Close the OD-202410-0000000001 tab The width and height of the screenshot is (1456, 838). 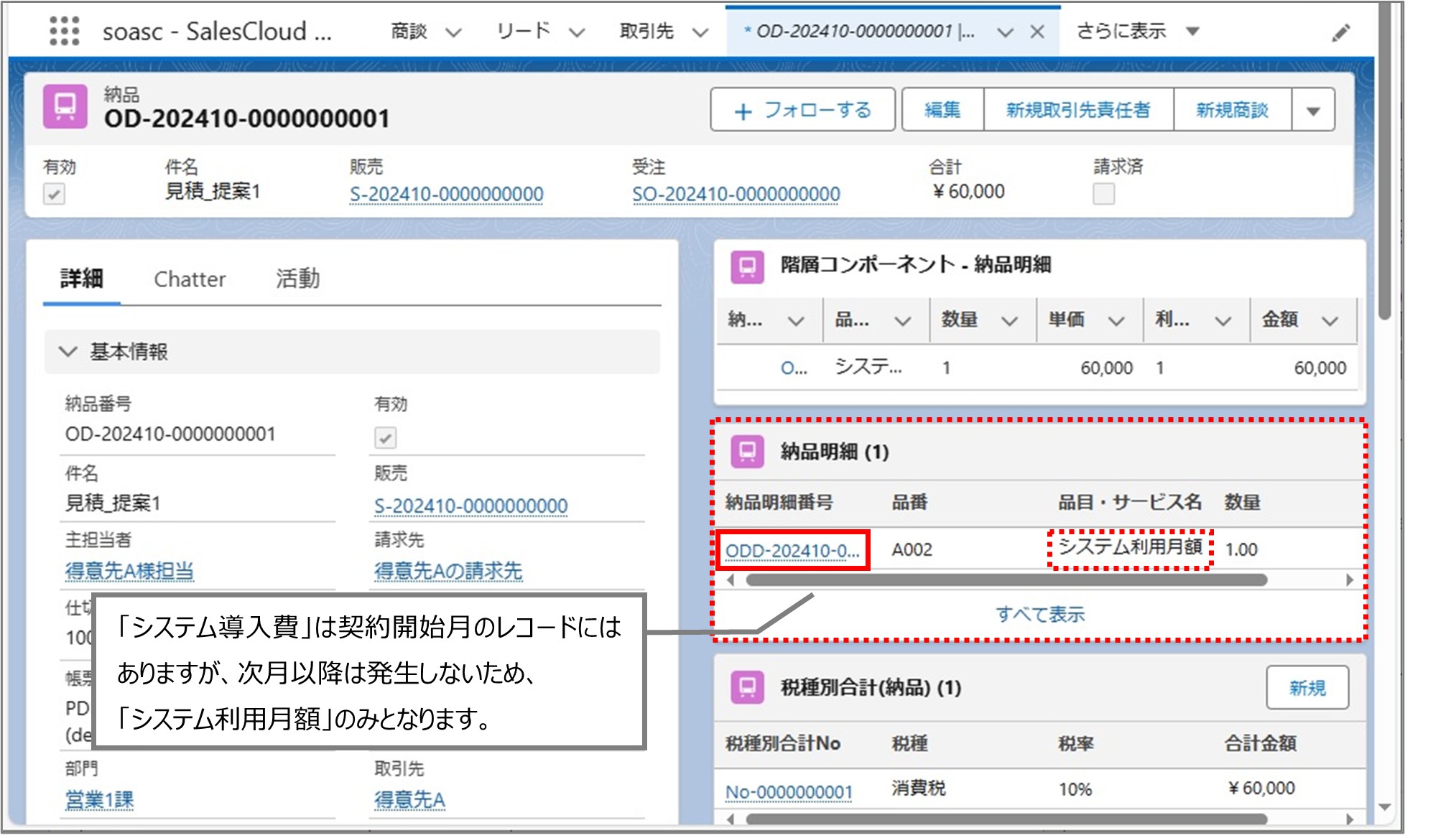coord(1037,32)
